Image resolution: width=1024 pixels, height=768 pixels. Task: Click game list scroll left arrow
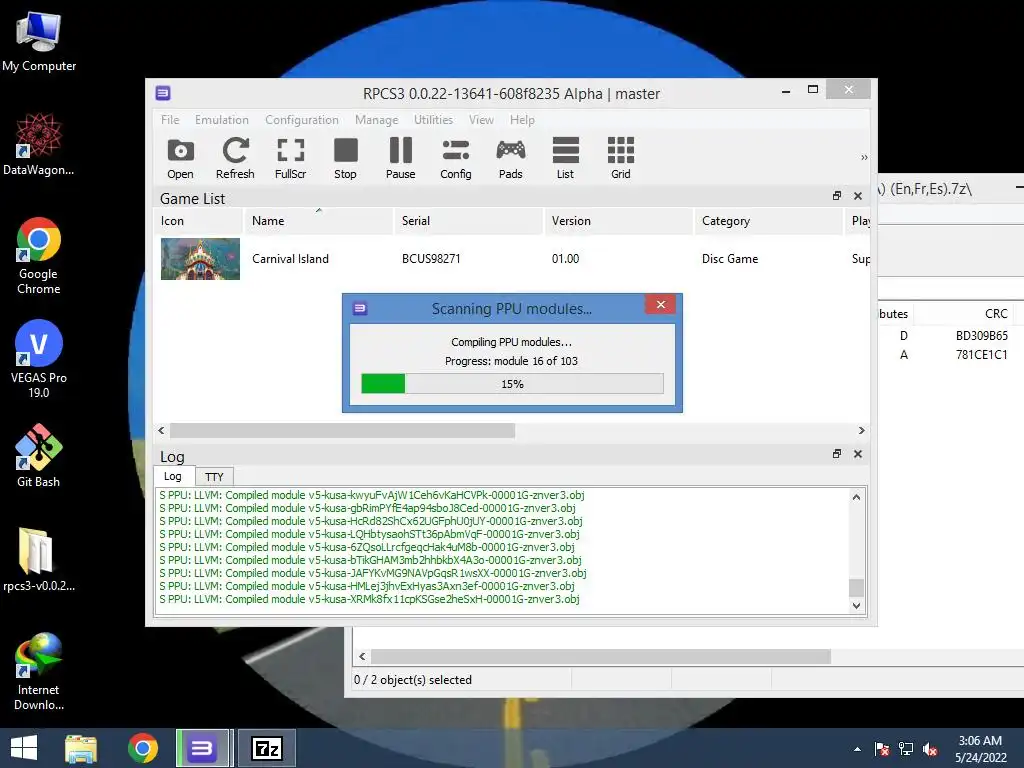pos(161,430)
